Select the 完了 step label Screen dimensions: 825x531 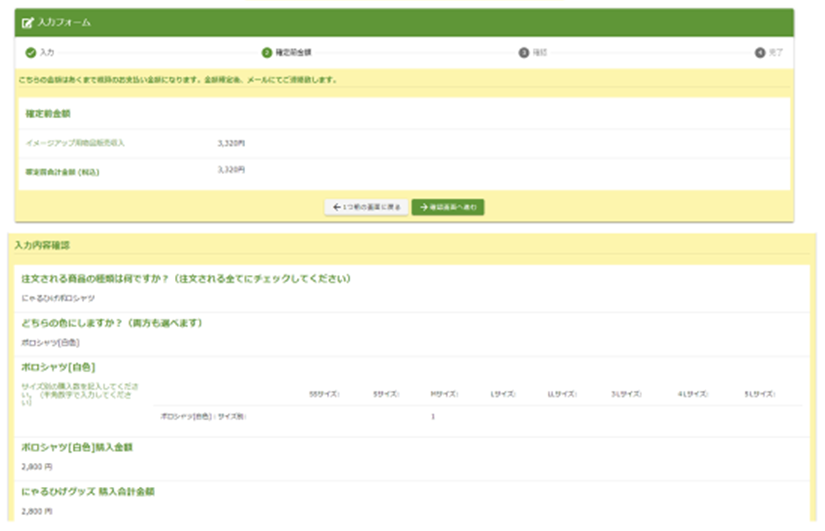[x=776, y=53]
